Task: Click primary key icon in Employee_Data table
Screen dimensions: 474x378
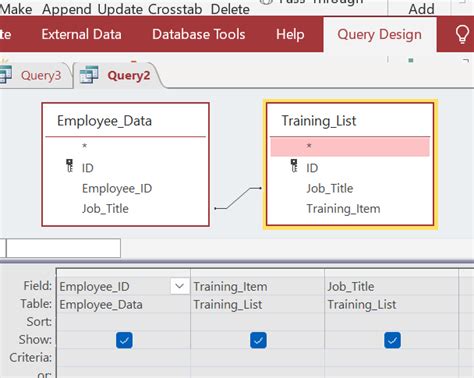Action: tap(69, 166)
